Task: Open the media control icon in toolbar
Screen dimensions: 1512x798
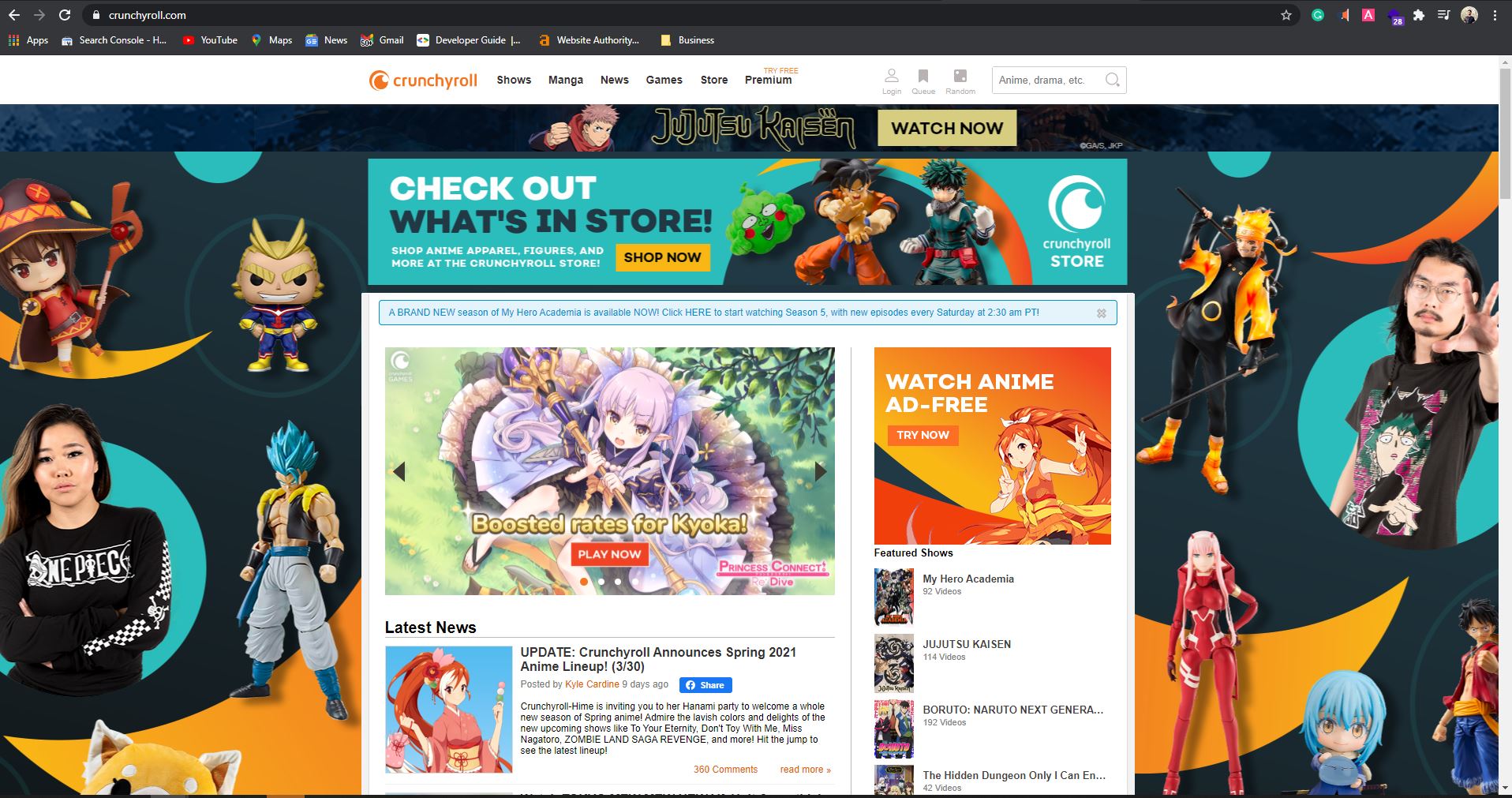Action: (x=1443, y=15)
